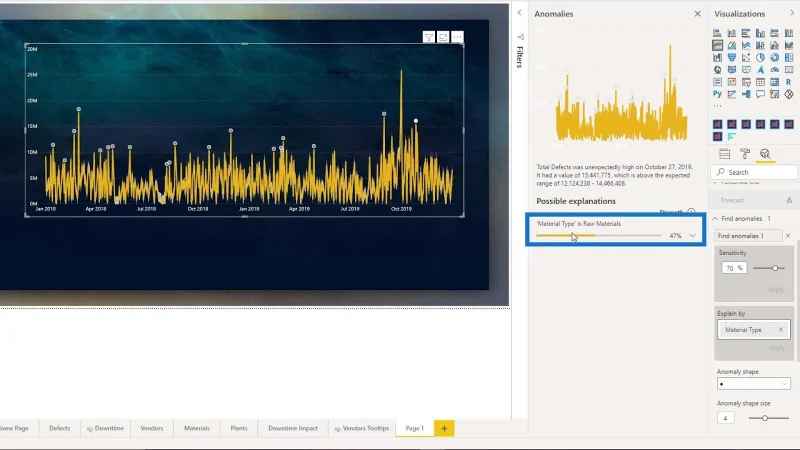Expand the 47% Raw Materials explanation
The height and width of the screenshot is (450, 800).
[692, 236]
